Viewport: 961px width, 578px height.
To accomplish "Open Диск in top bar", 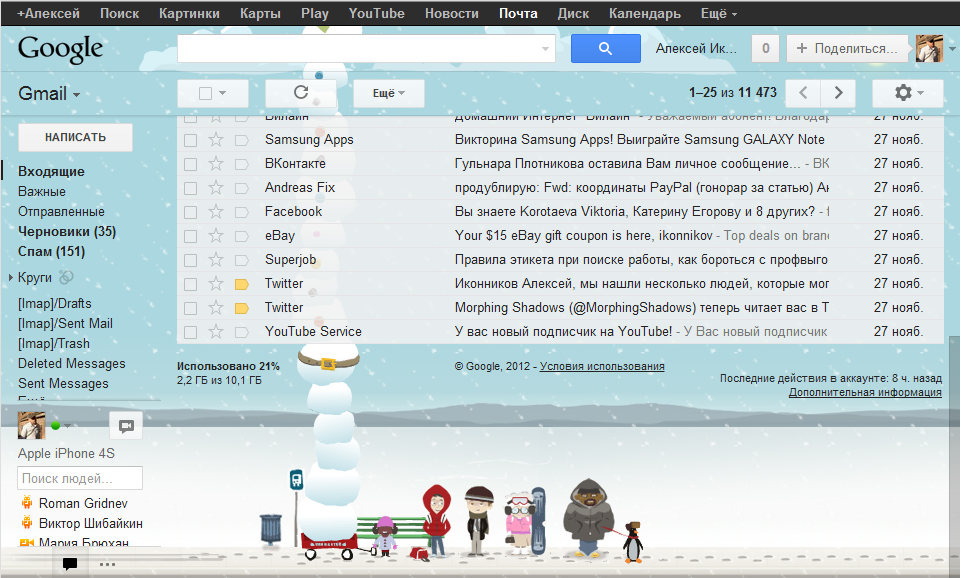I will [x=573, y=13].
